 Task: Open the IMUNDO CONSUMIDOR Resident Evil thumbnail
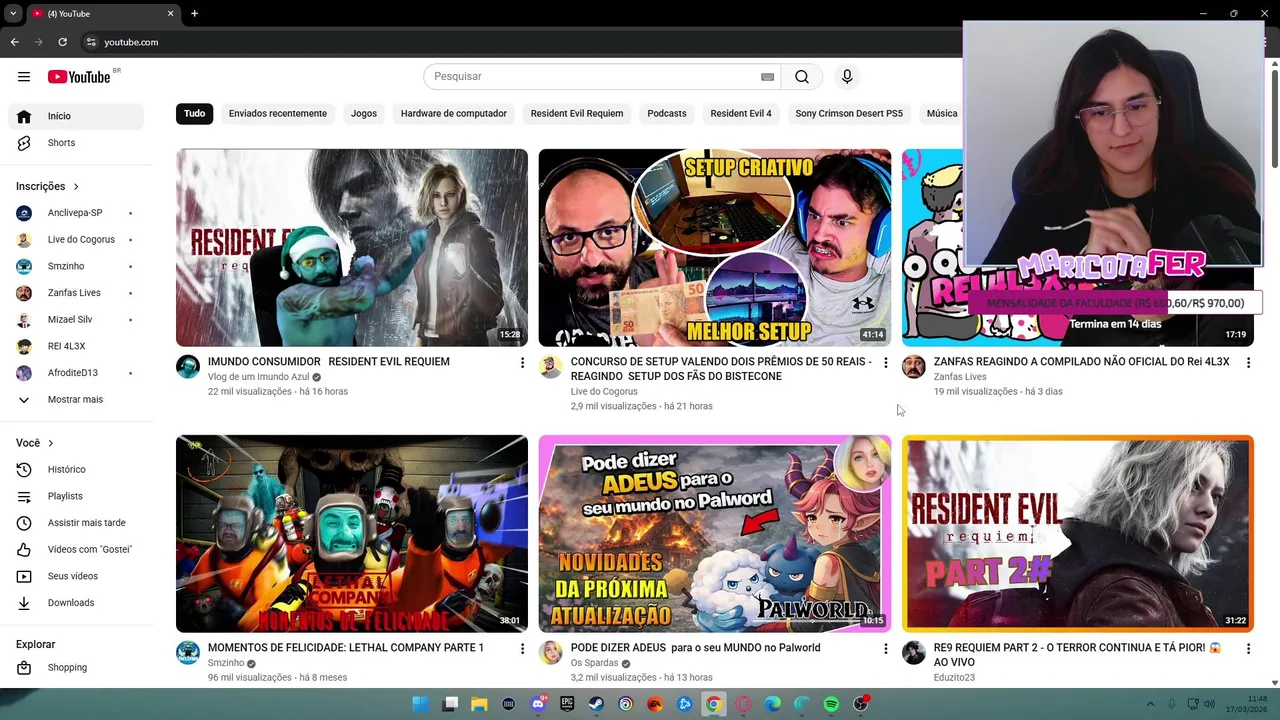(x=352, y=248)
